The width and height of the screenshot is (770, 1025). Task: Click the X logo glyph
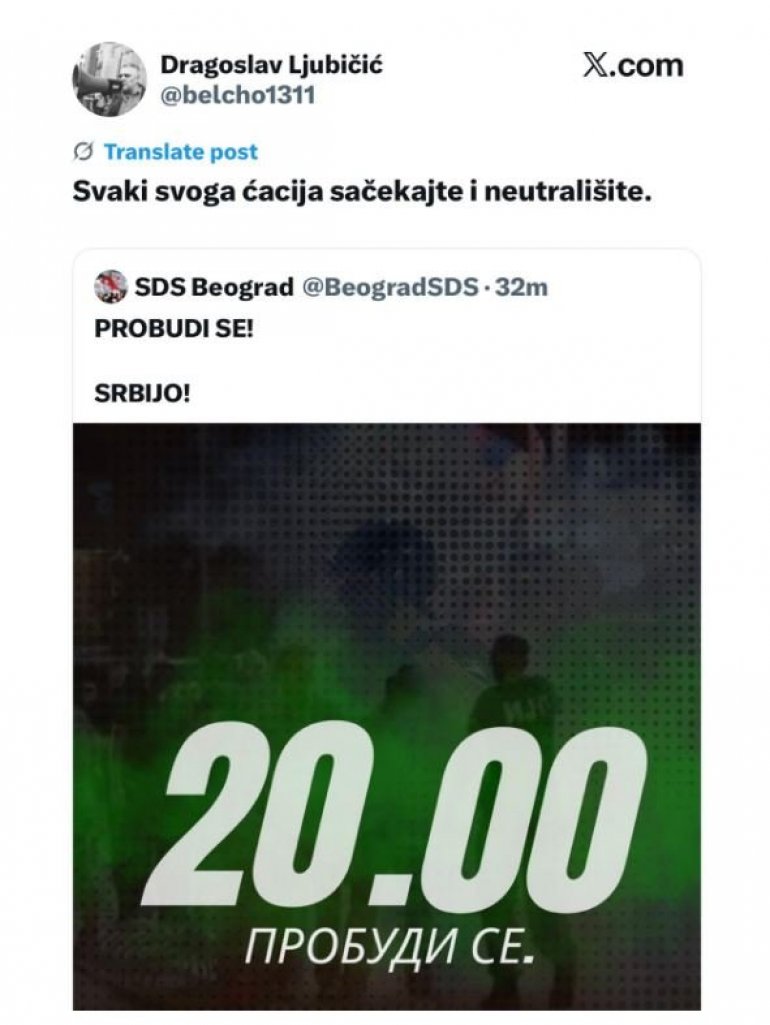click(595, 65)
